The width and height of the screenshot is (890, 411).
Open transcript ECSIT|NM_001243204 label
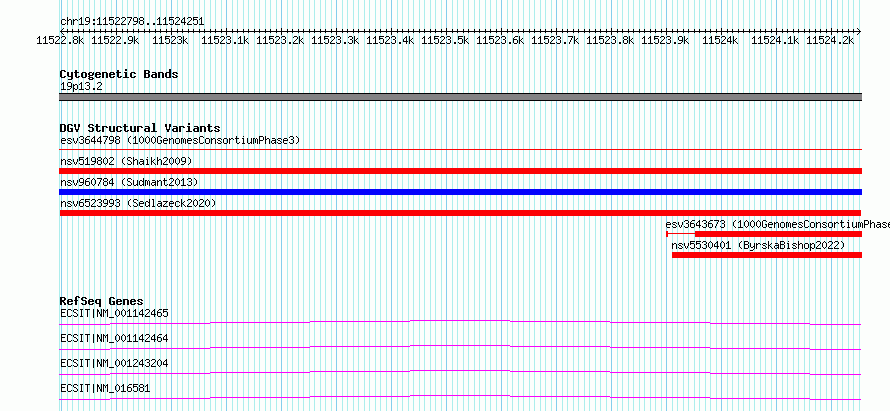pos(114,363)
